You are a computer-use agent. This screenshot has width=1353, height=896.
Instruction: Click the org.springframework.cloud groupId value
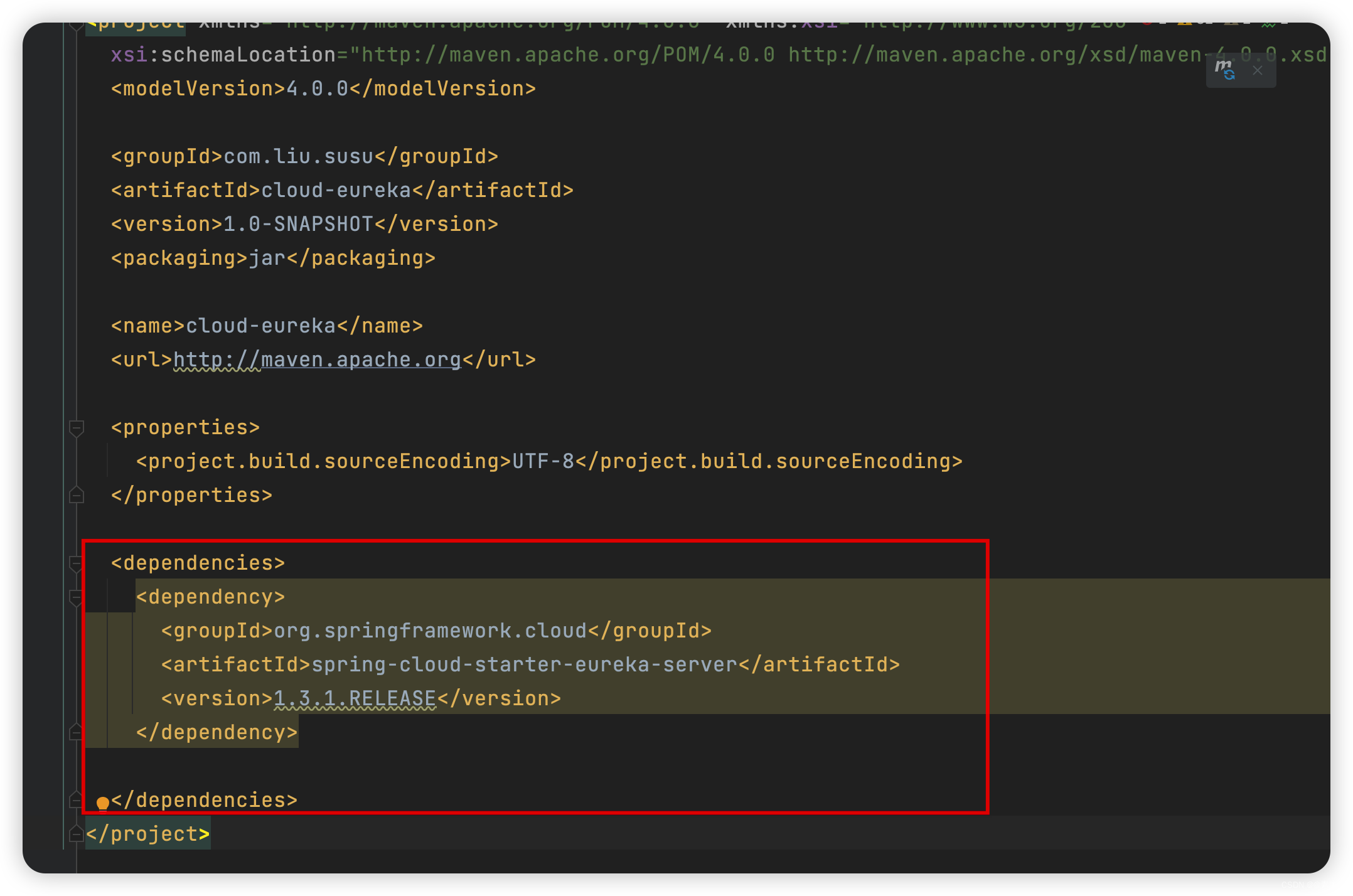(430, 631)
